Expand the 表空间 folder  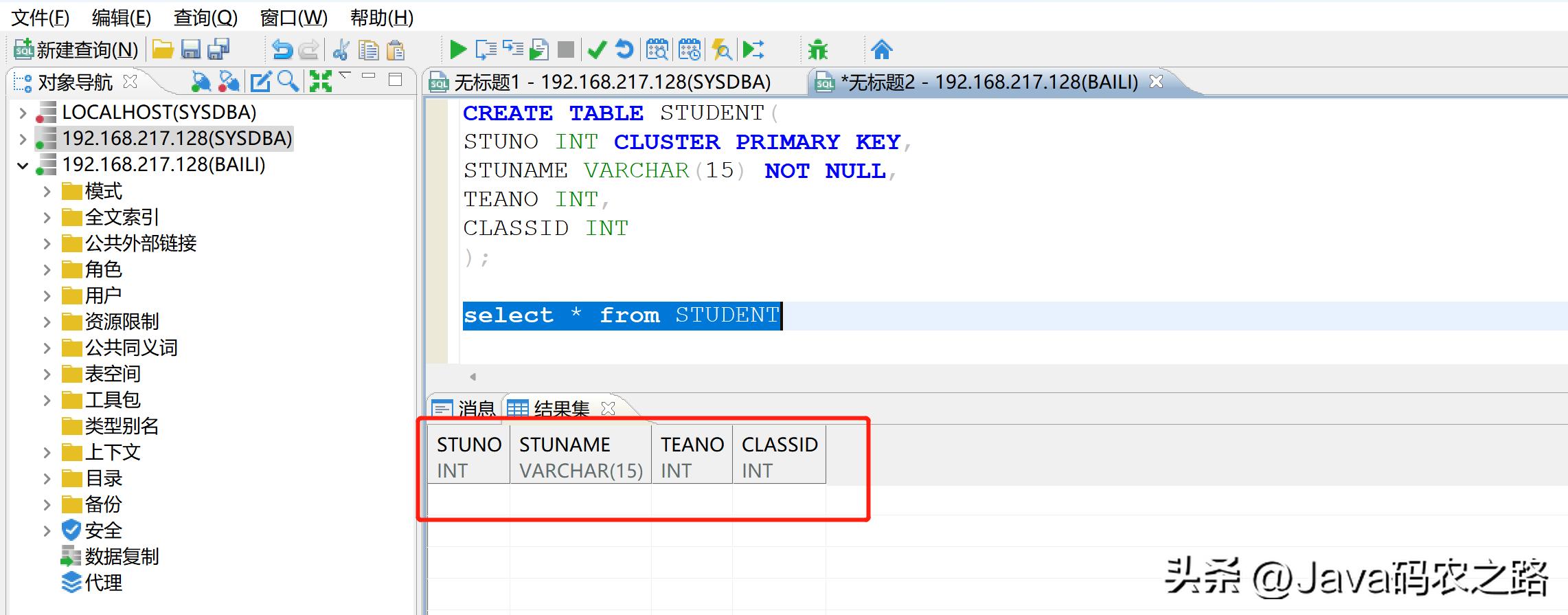47,374
